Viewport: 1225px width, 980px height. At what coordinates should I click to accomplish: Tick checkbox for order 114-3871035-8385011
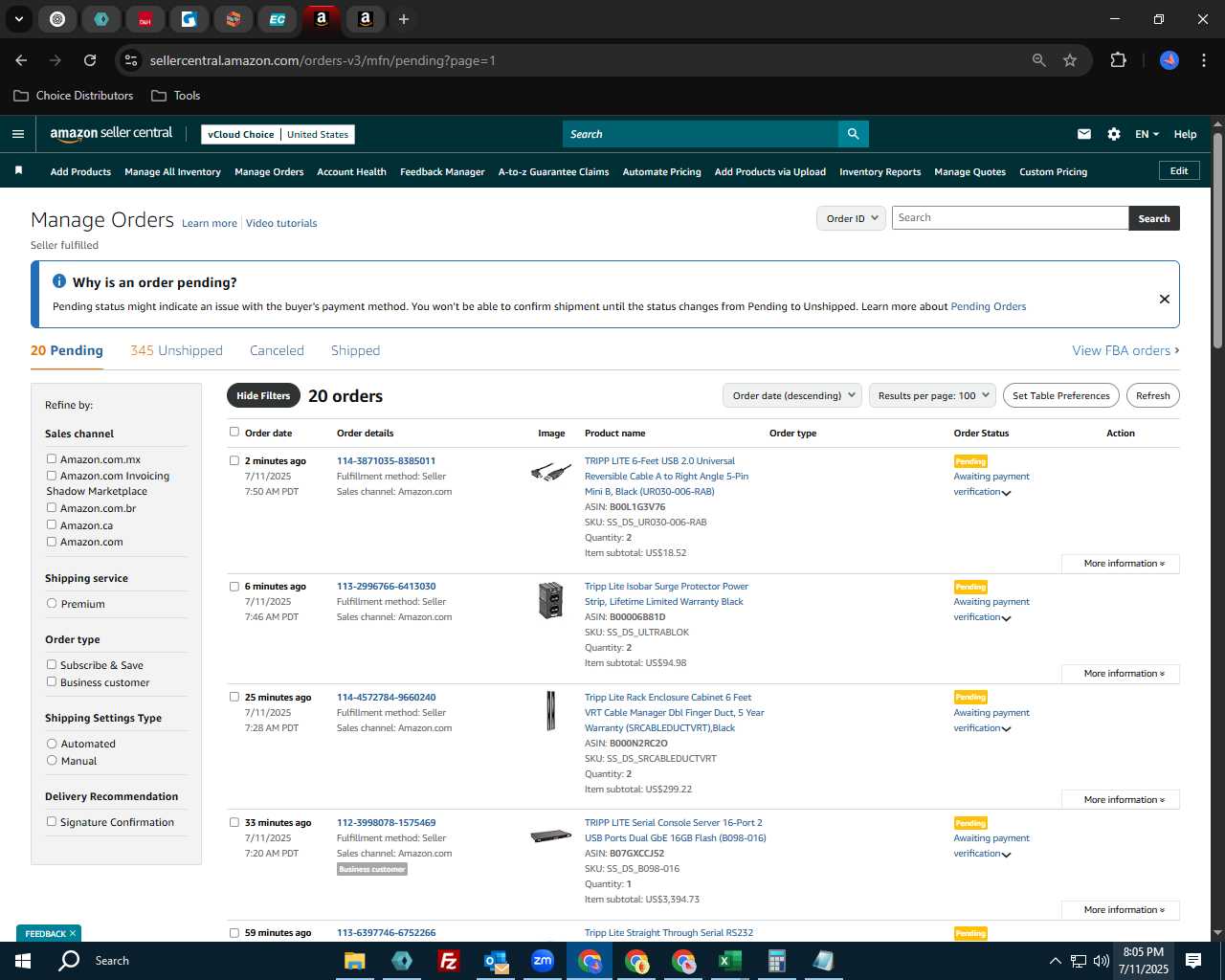click(x=234, y=460)
